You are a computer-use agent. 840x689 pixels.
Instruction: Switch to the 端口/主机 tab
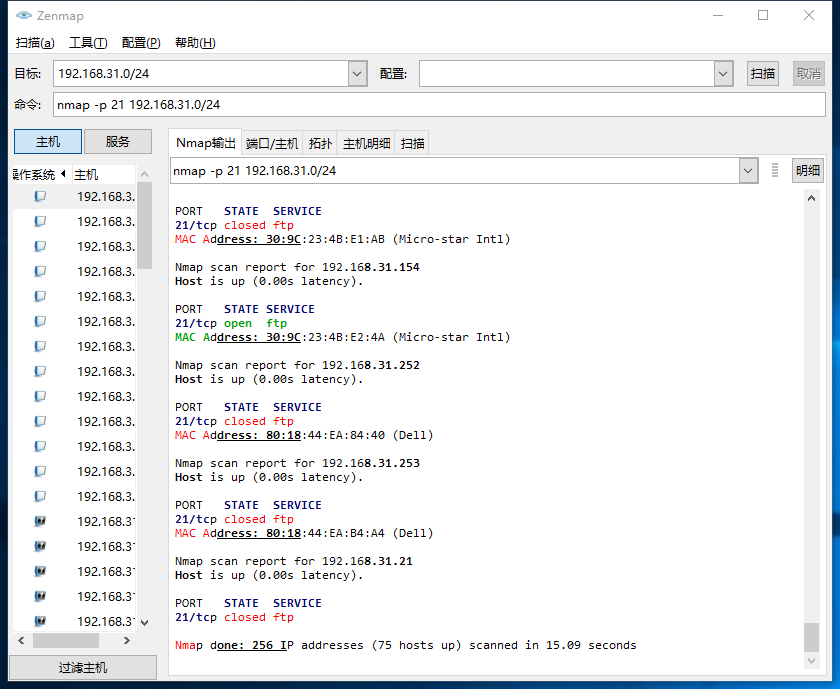tap(272, 144)
